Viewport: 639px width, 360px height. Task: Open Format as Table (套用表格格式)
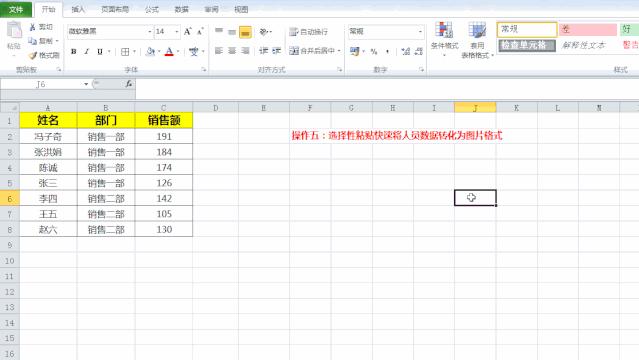pyautogui.click(x=477, y=40)
